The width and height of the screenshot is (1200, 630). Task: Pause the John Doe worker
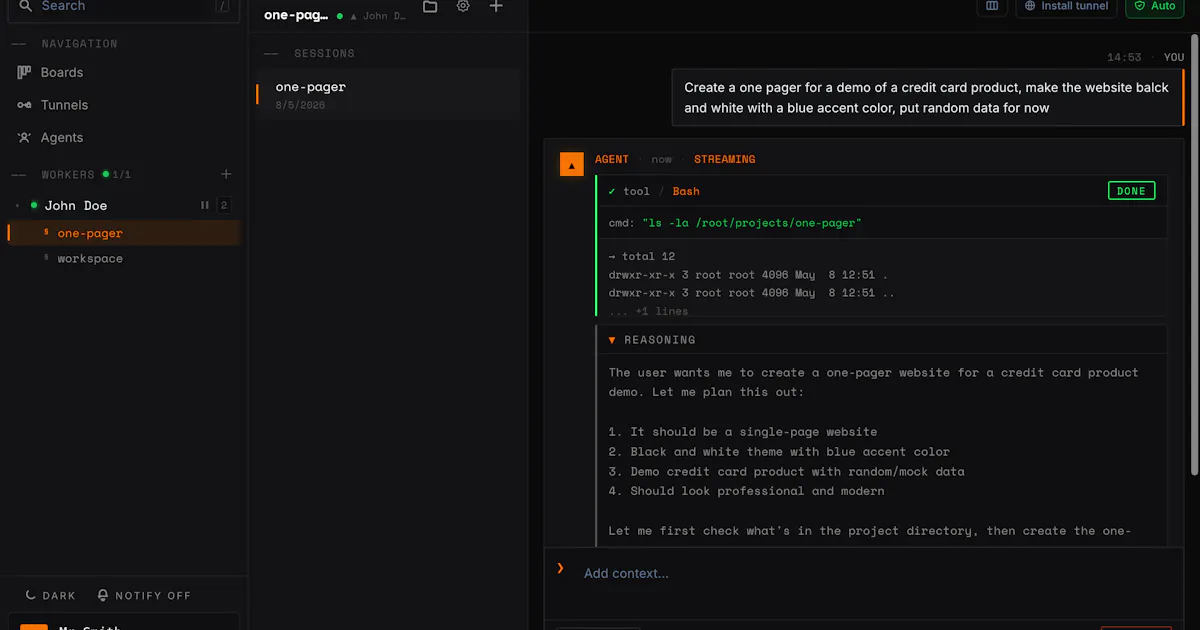point(205,205)
